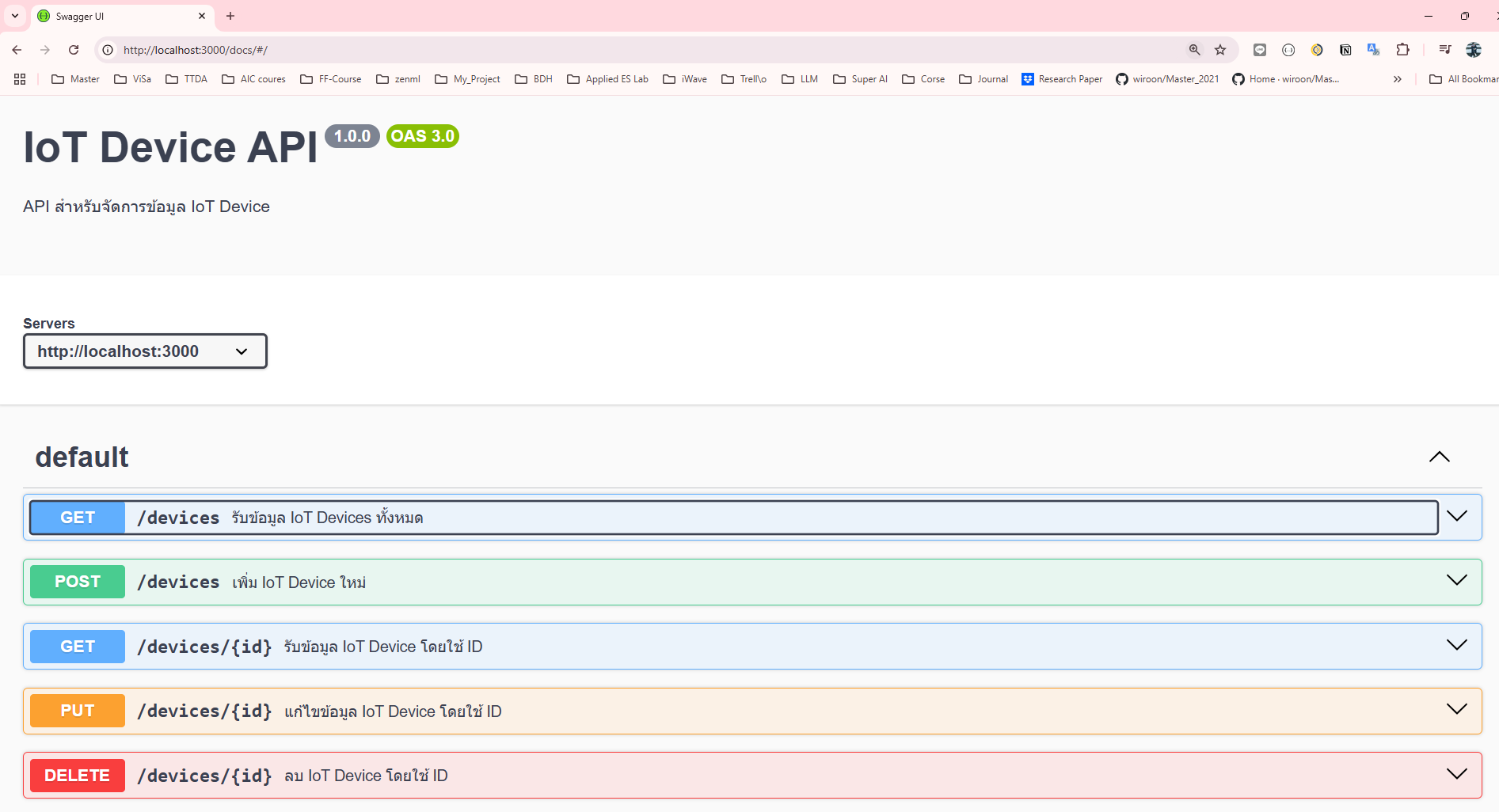Show more bookmarks with double-chevron icon
1499x812 pixels.
[1398, 79]
